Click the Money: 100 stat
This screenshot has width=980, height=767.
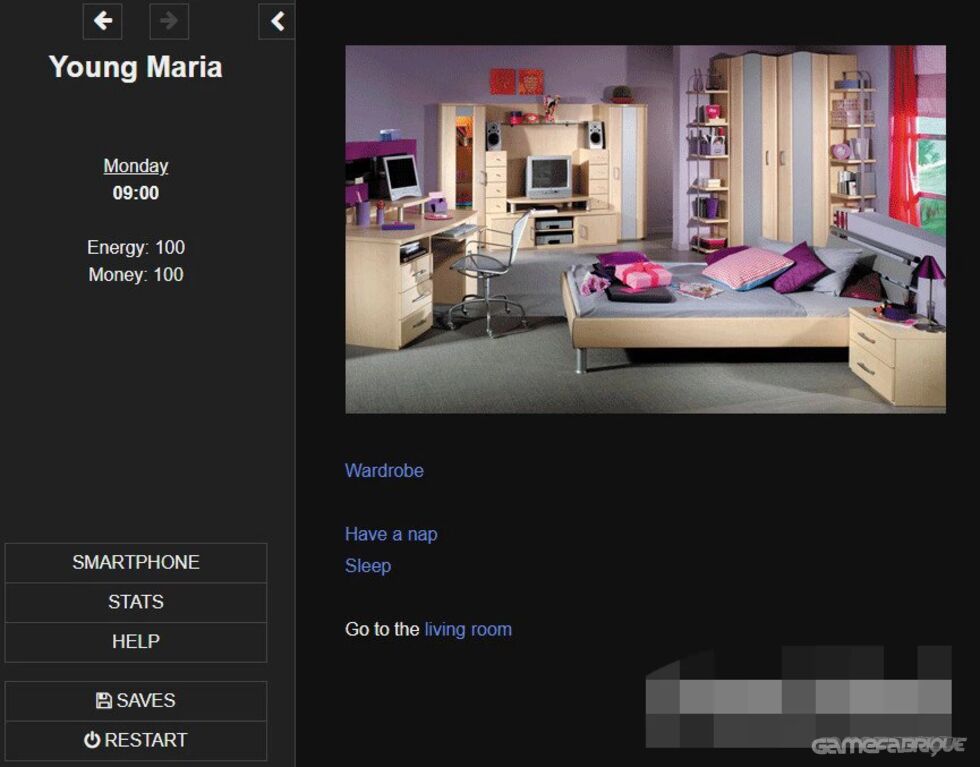[x=136, y=275]
